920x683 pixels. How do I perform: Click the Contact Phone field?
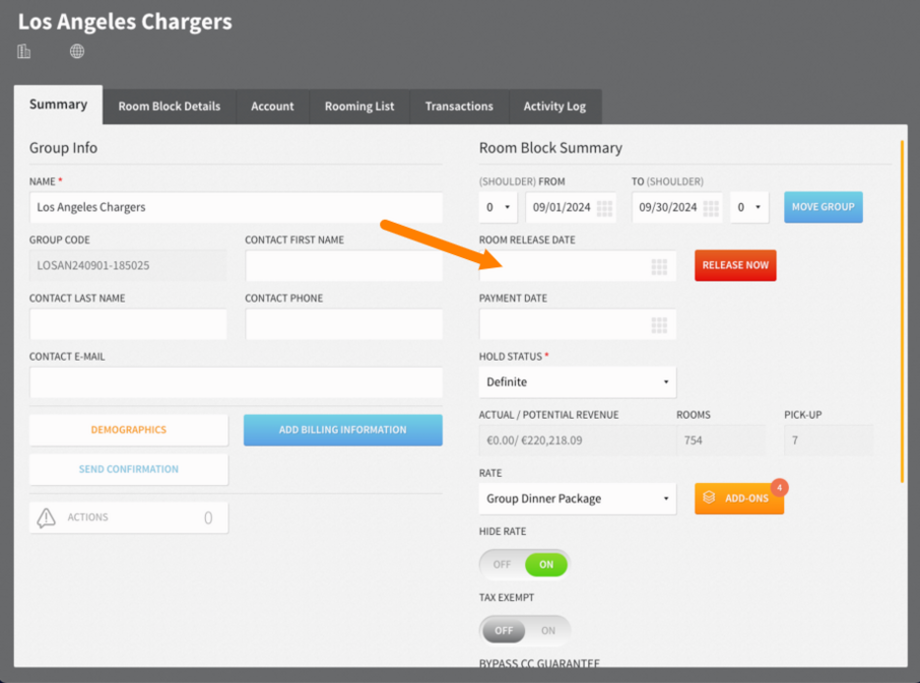pos(344,324)
